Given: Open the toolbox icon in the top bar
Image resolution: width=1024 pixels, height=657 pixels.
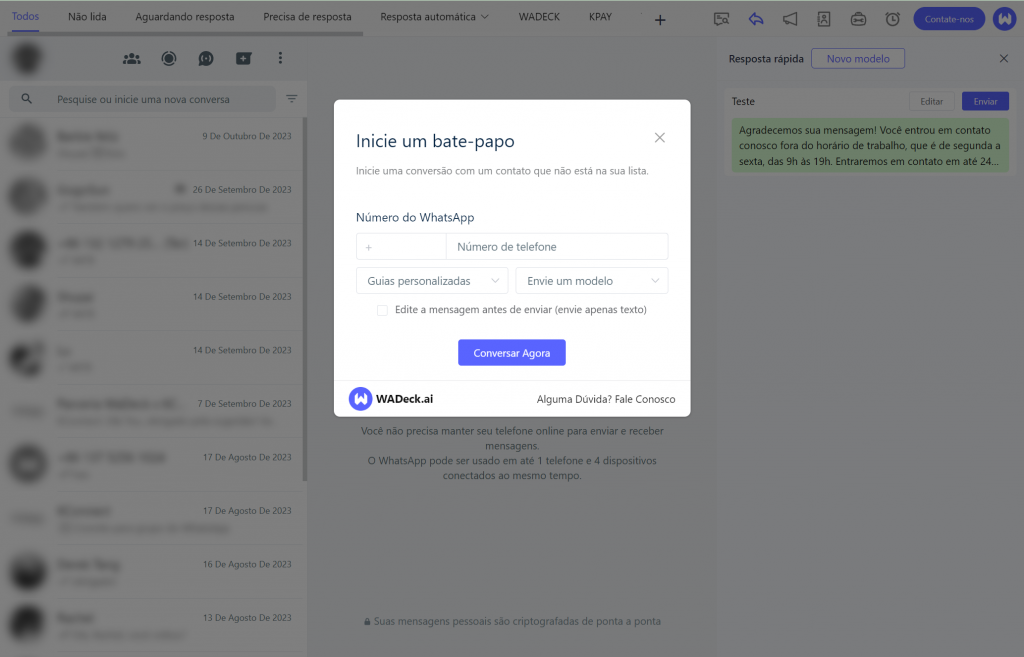Looking at the screenshot, I should 858,19.
